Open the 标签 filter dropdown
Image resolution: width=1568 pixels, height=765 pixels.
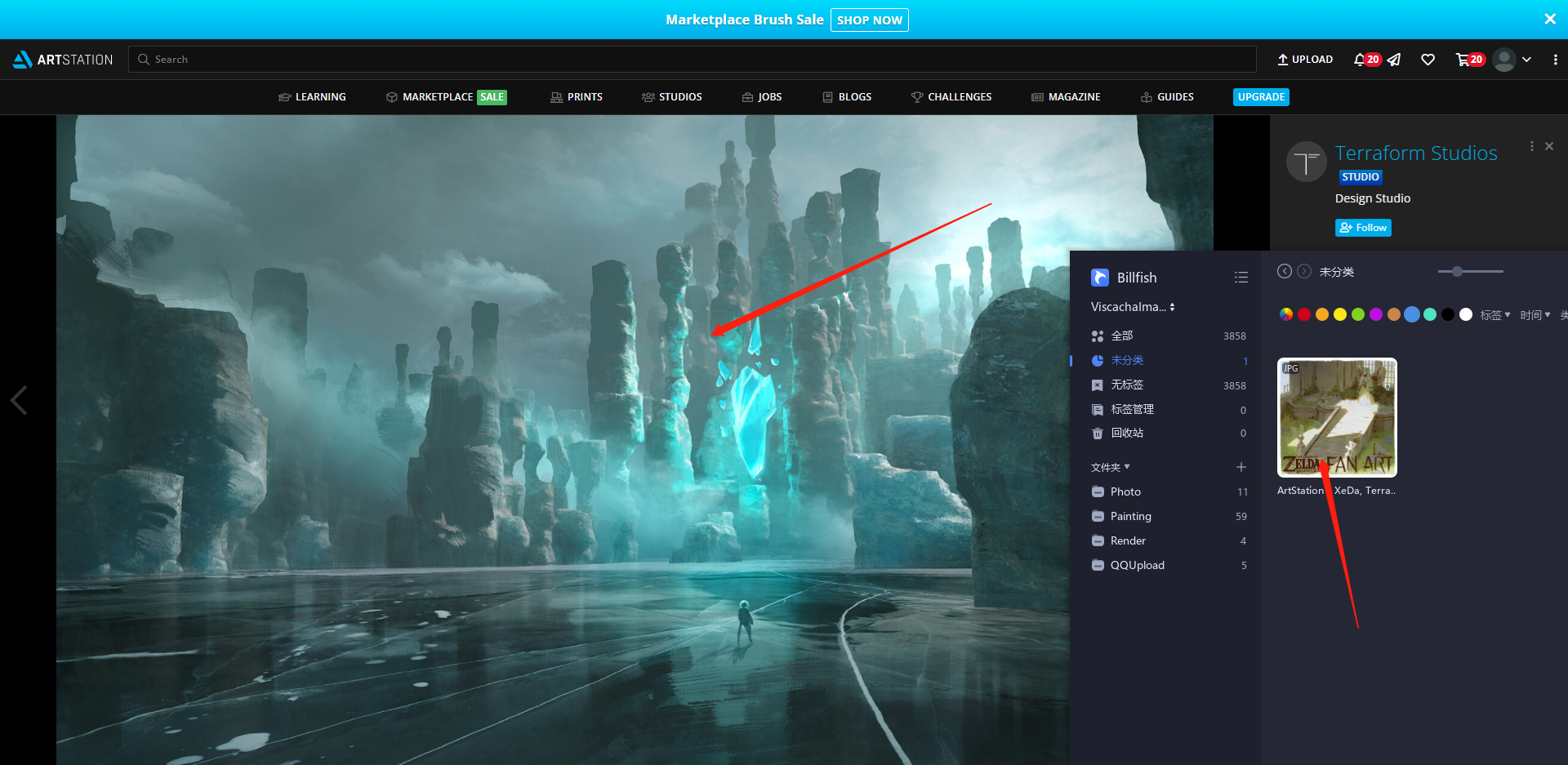pos(1495,315)
